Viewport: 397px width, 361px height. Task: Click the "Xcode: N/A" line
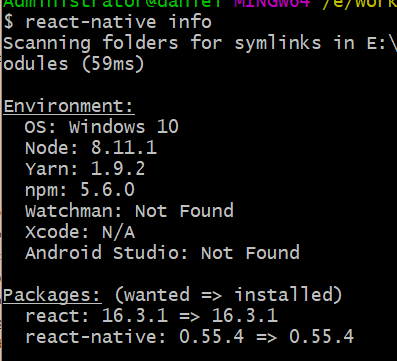(x=80, y=232)
